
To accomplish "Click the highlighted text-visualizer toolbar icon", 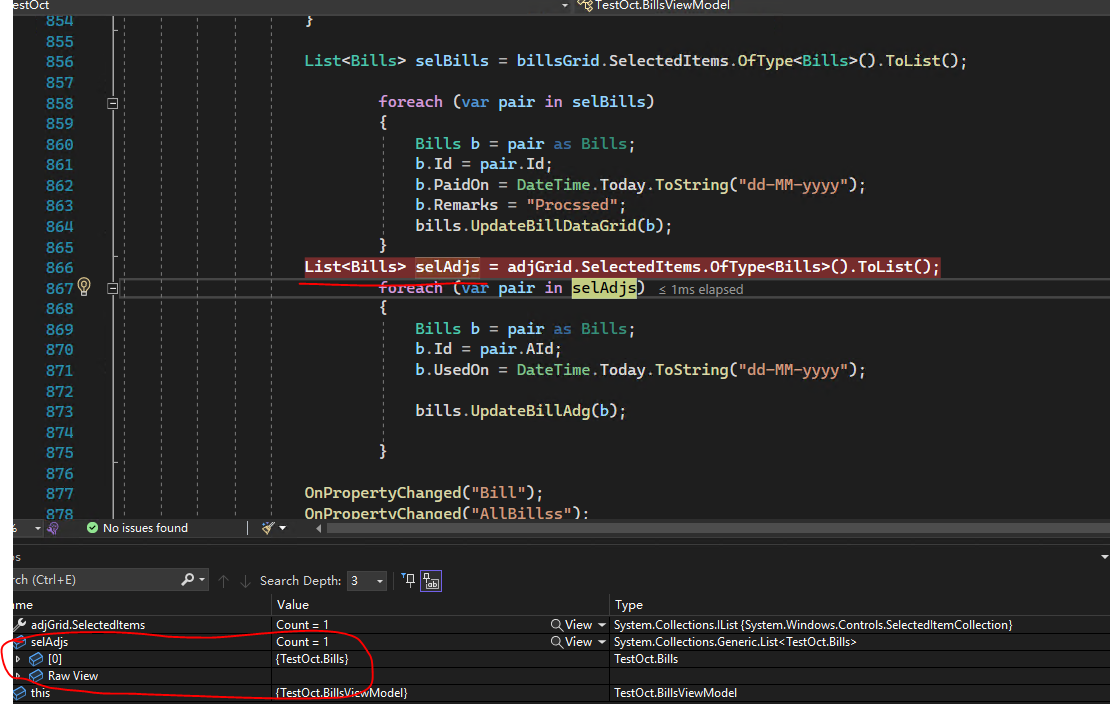I will pos(430,580).
